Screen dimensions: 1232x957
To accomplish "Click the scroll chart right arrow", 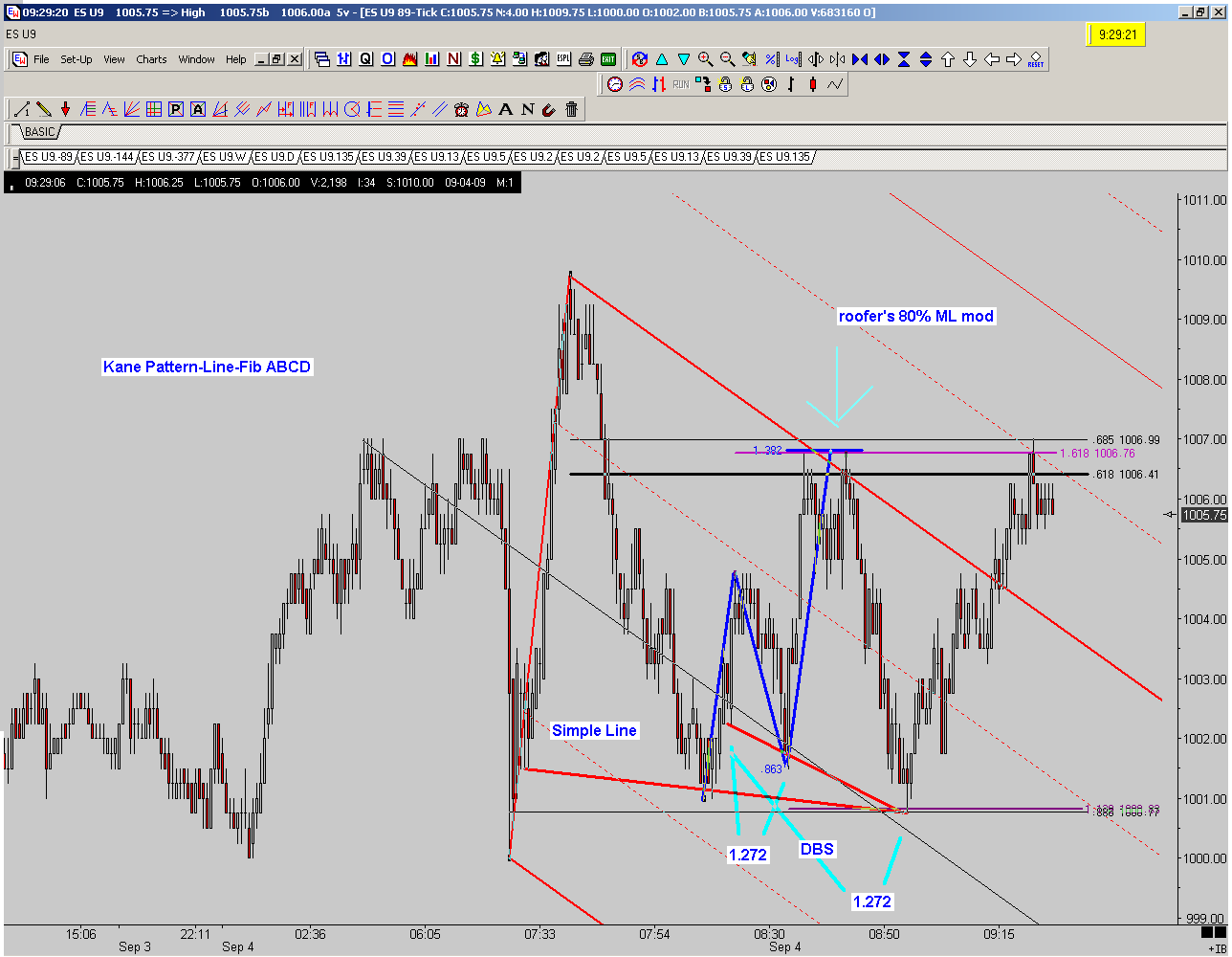I will (1014, 59).
